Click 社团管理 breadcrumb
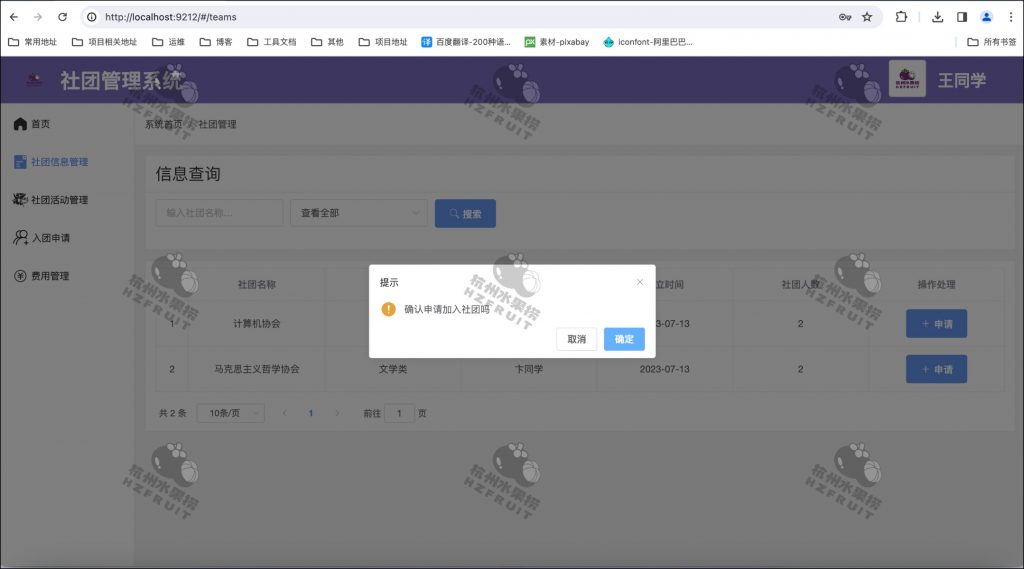 point(217,124)
